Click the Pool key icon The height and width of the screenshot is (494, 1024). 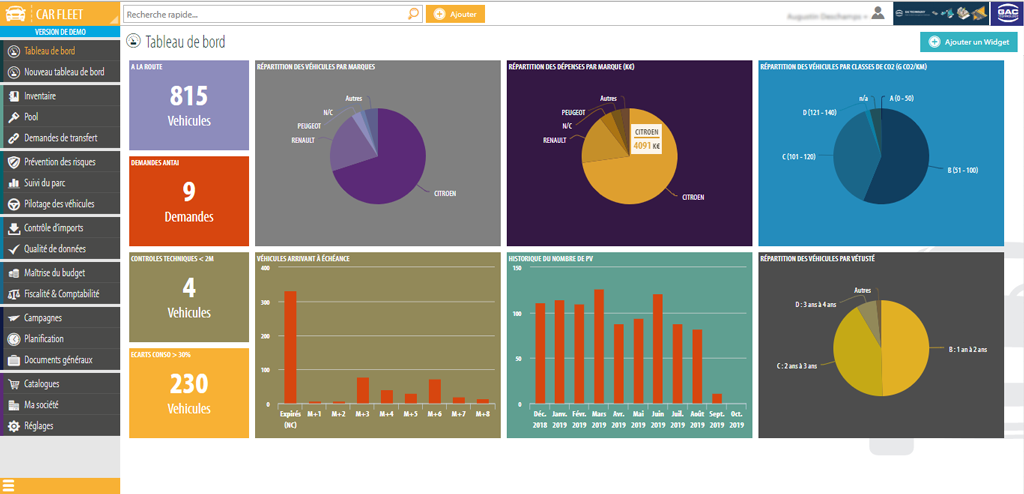pyautogui.click(x=13, y=117)
